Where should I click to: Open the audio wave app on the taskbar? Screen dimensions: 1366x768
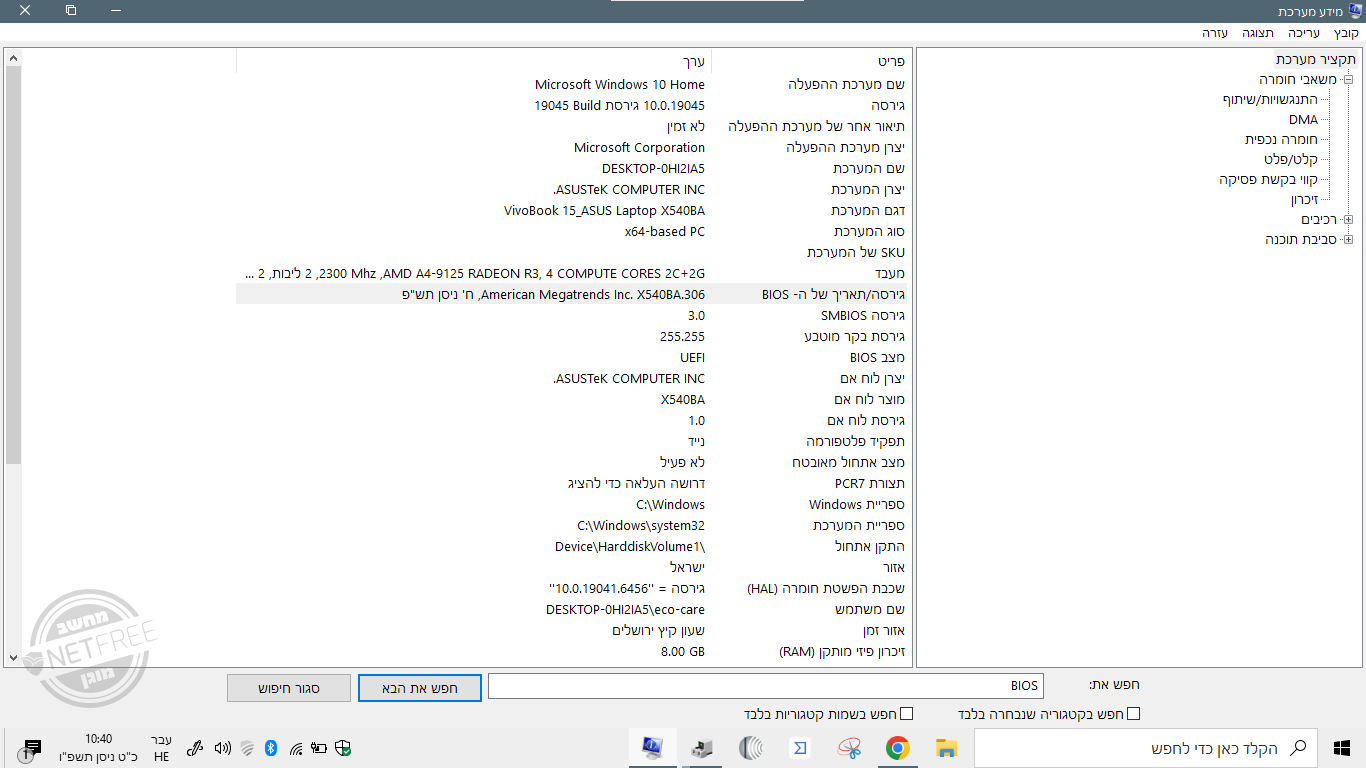click(x=751, y=747)
